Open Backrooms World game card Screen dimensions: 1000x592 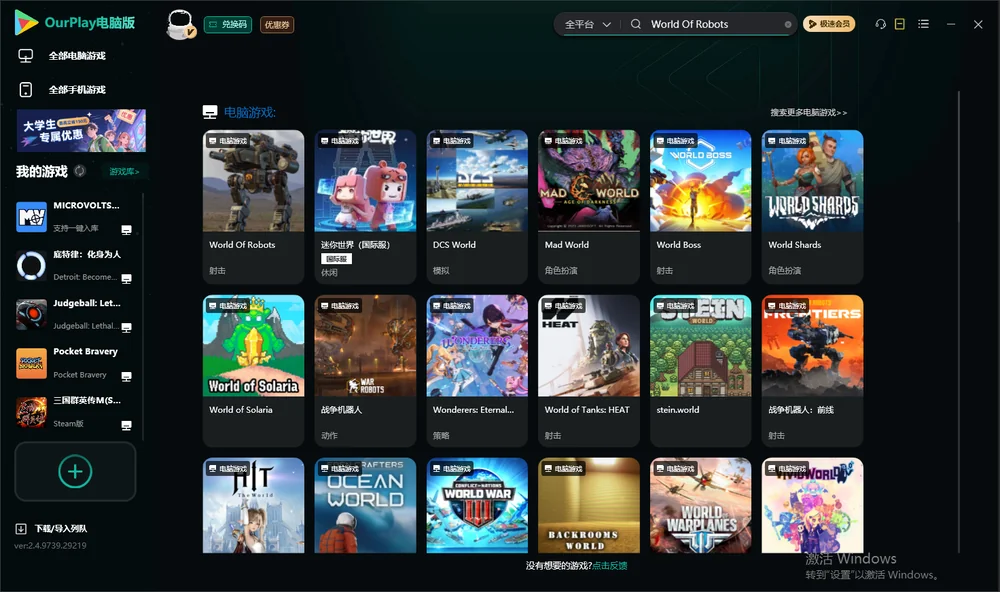589,505
